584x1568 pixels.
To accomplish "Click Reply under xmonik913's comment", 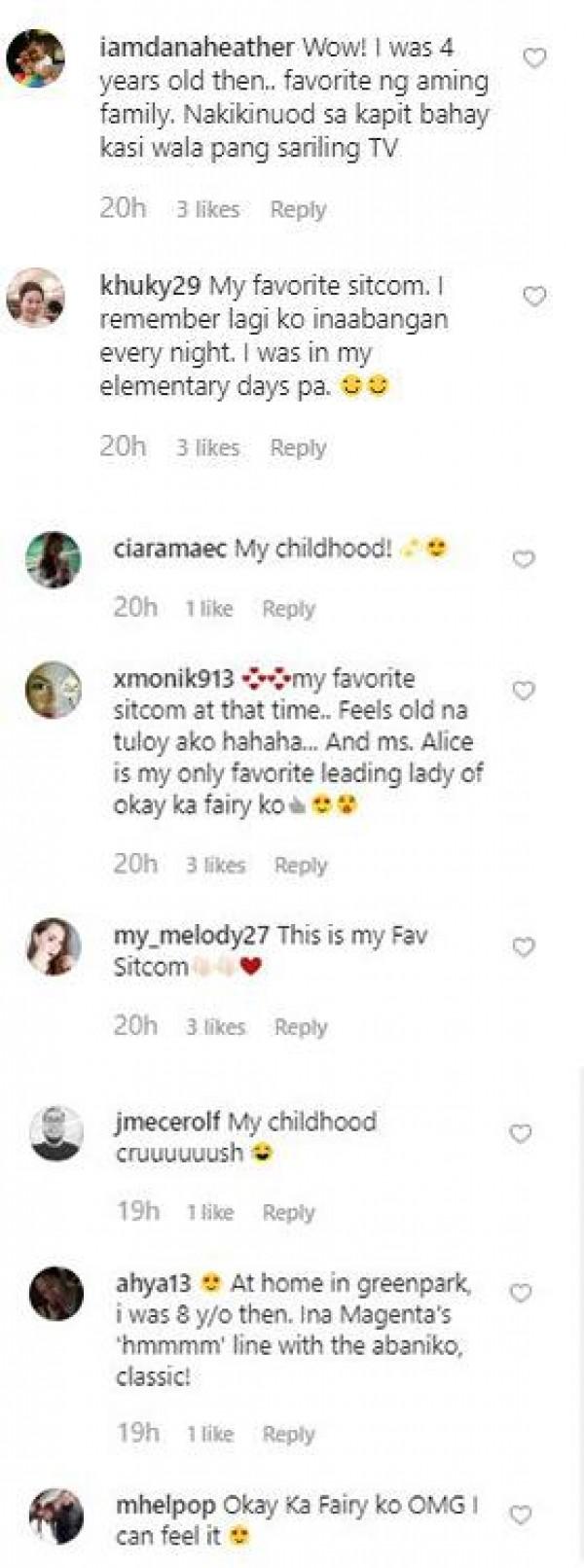I will 301,865.
